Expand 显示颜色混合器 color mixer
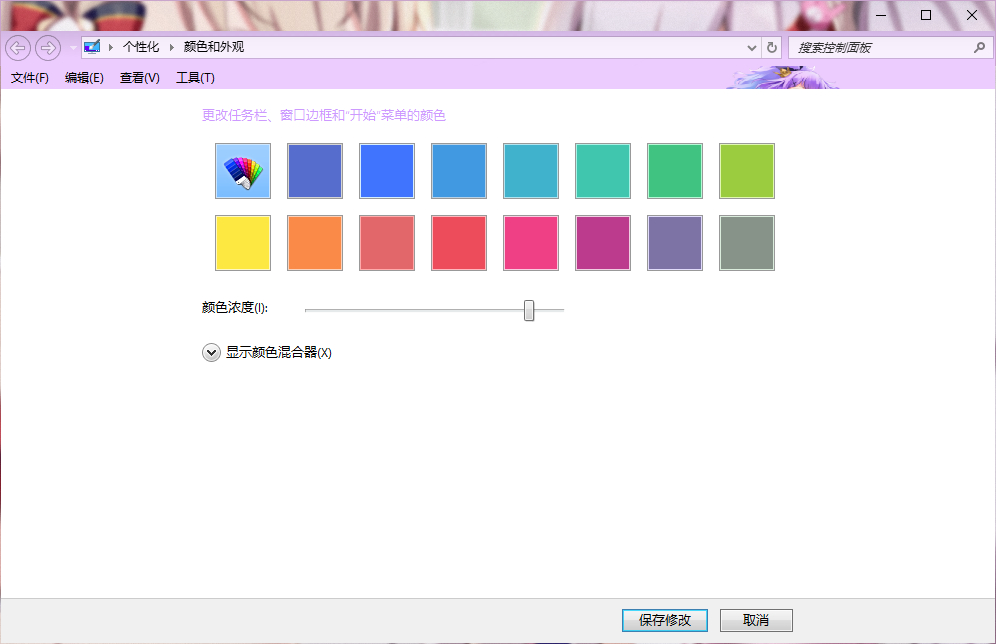Image resolution: width=996 pixels, height=644 pixels. (212, 352)
